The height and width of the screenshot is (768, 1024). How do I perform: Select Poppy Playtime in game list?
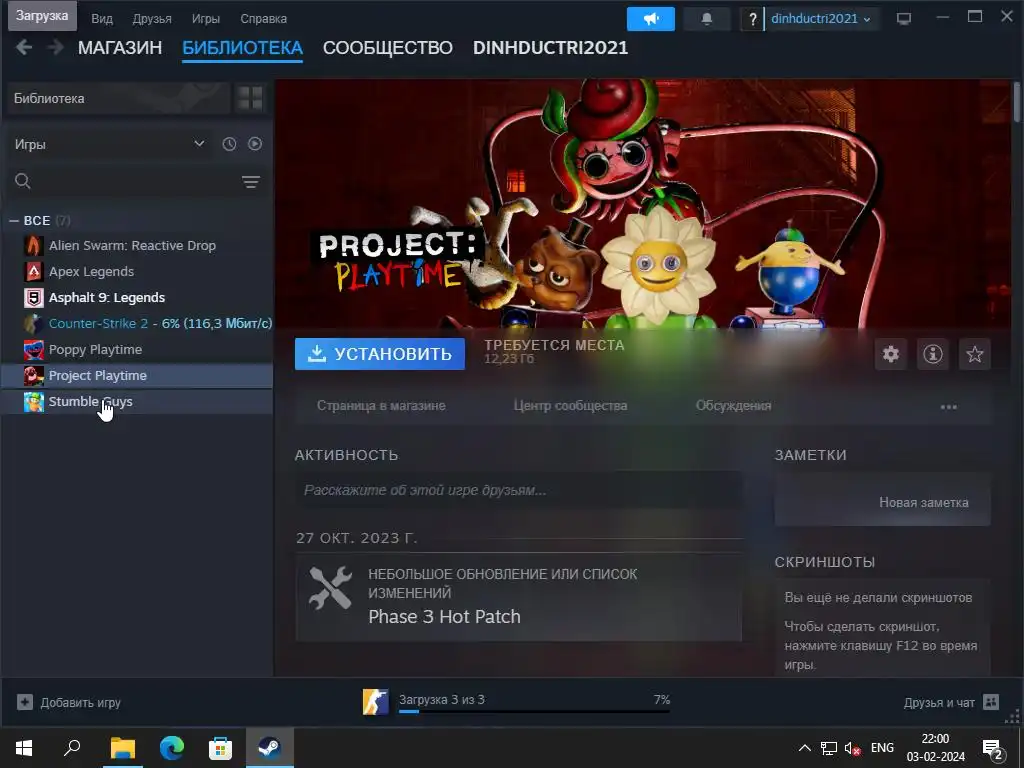coord(137,349)
